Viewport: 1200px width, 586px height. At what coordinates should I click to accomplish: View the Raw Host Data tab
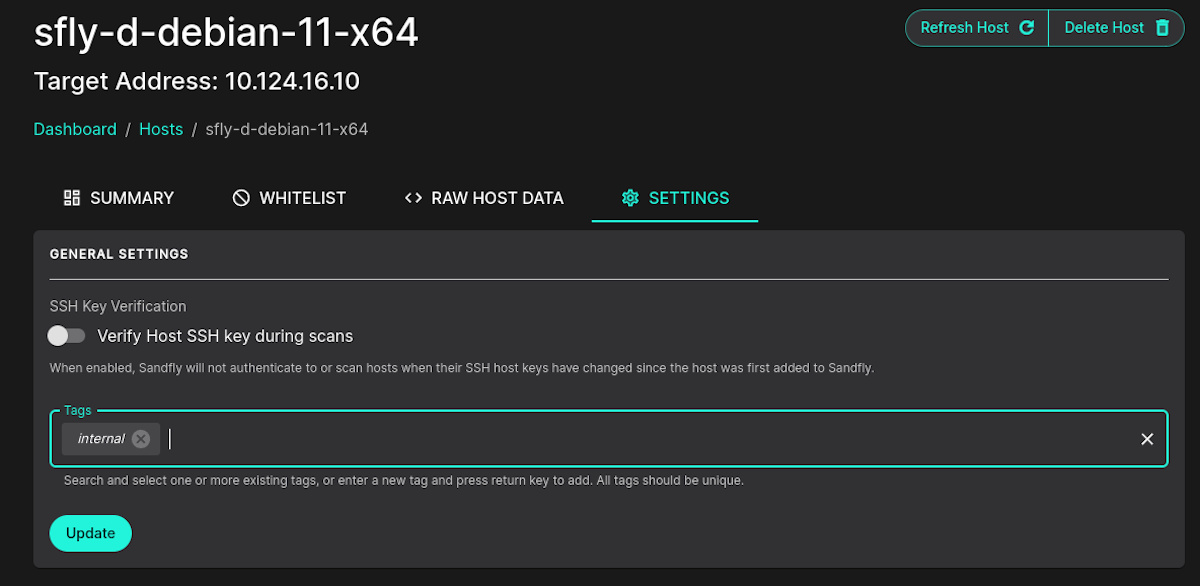497,197
